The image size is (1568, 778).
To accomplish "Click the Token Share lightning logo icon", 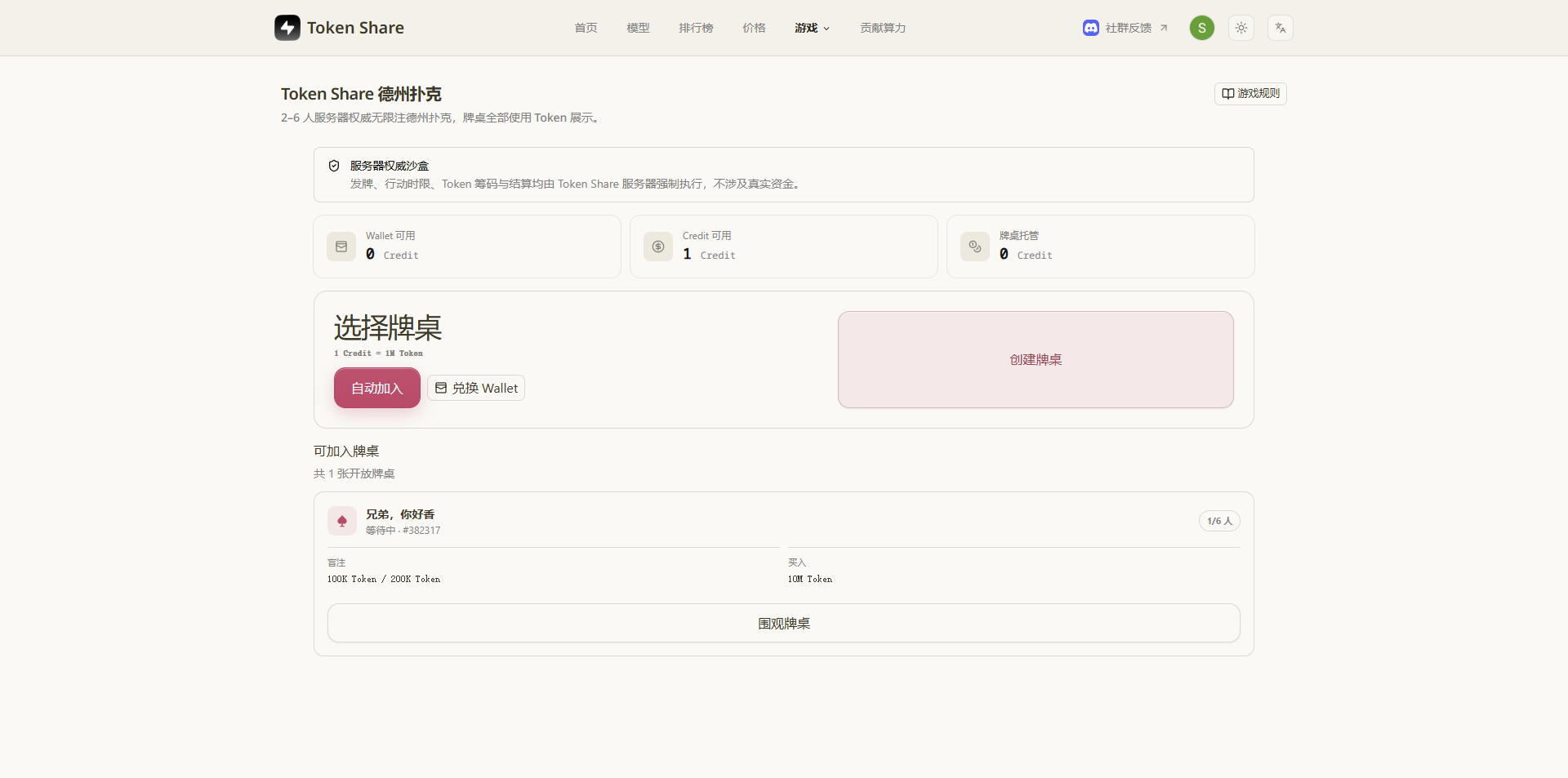I will pyautogui.click(x=287, y=28).
